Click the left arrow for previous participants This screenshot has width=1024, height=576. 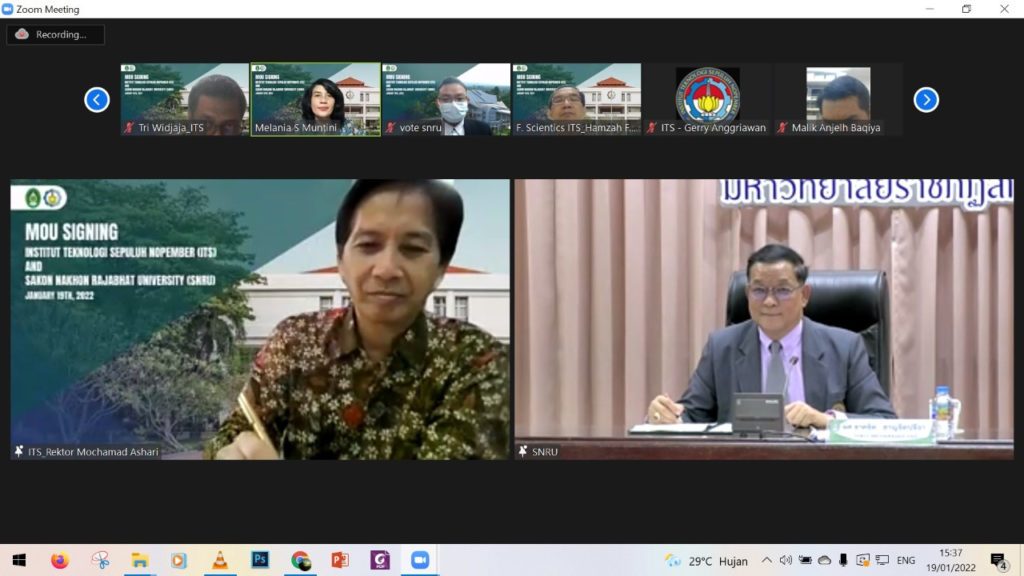96,99
